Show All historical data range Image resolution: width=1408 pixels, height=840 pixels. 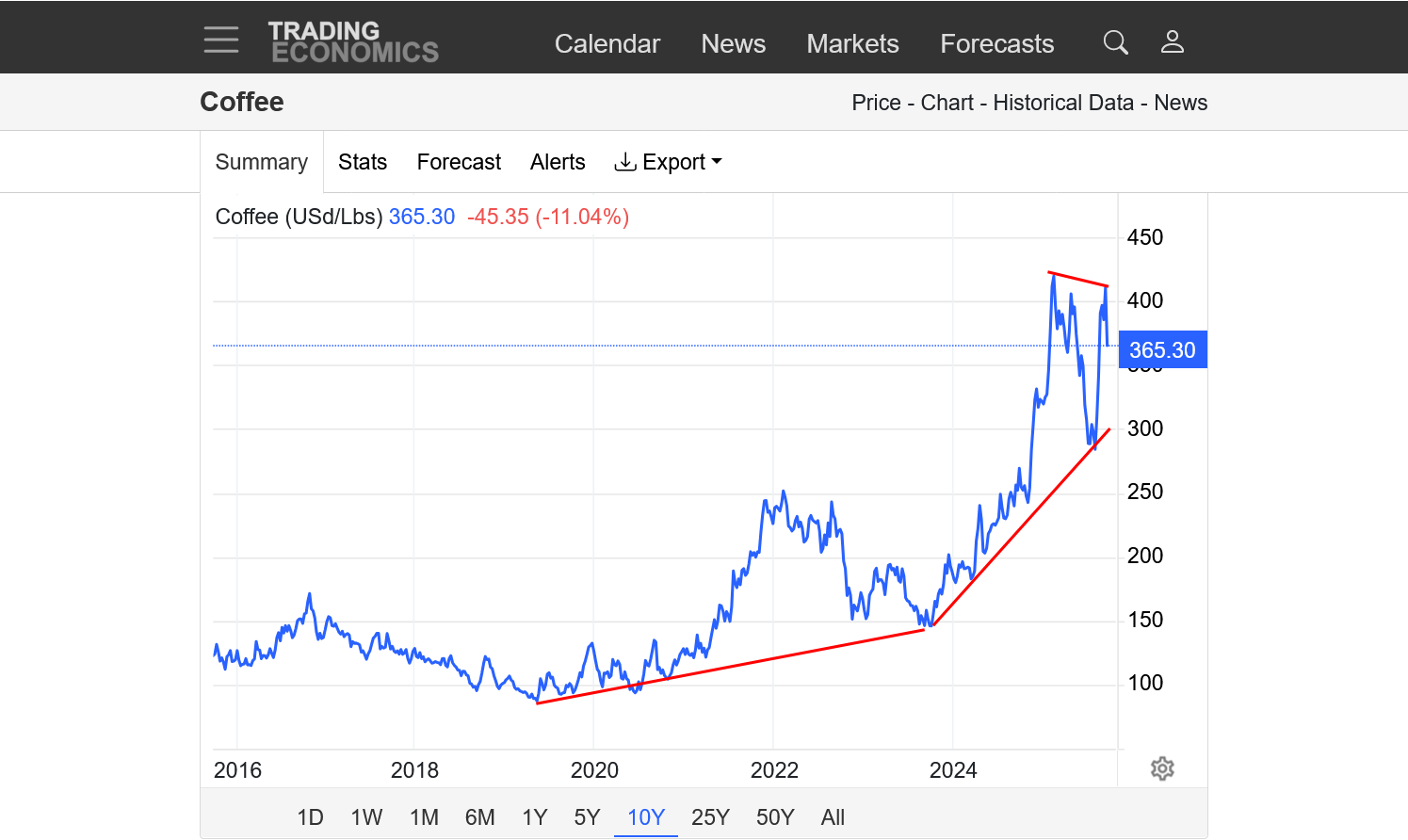(833, 817)
